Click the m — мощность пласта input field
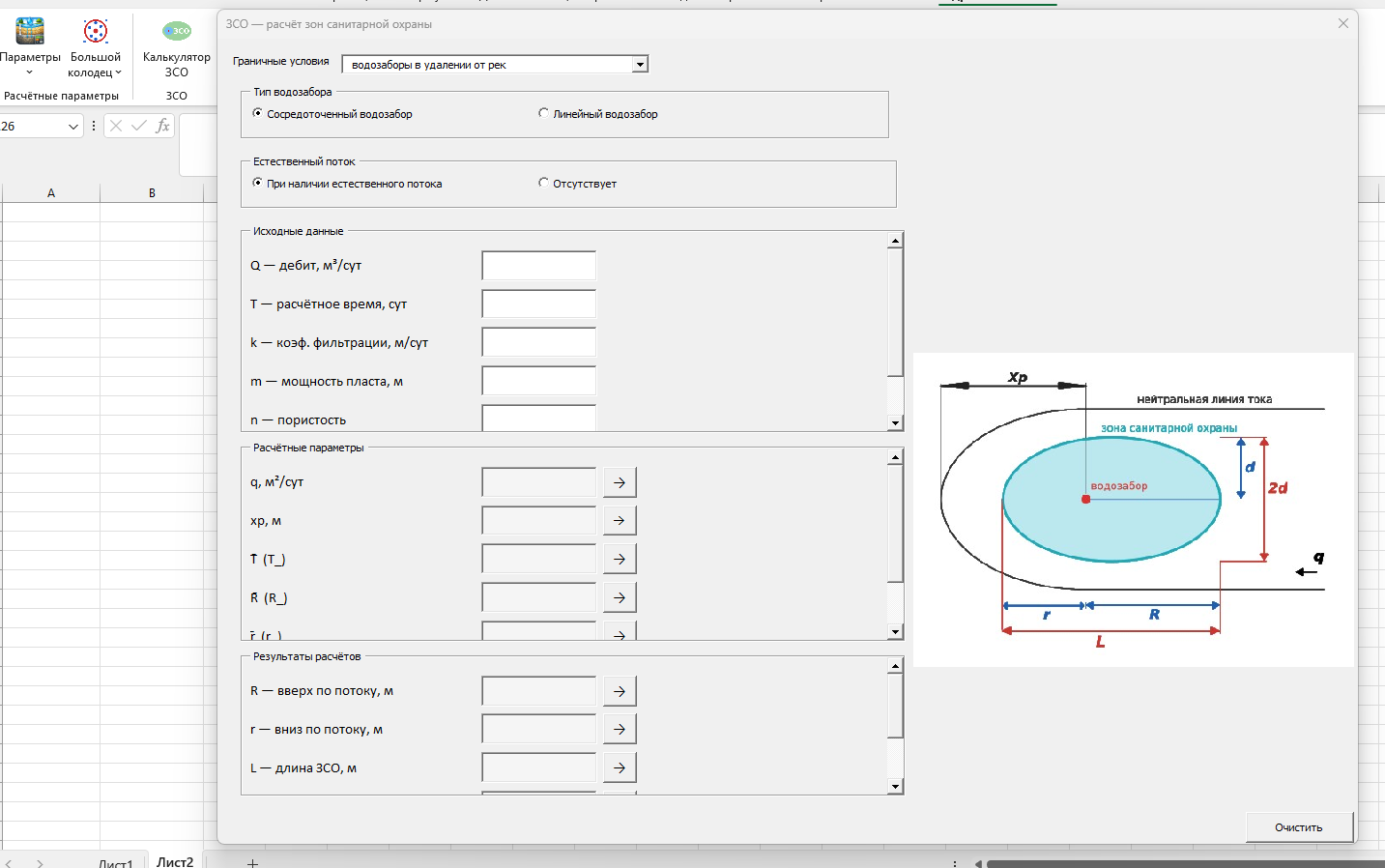The width and height of the screenshot is (1385, 868). tap(539, 382)
